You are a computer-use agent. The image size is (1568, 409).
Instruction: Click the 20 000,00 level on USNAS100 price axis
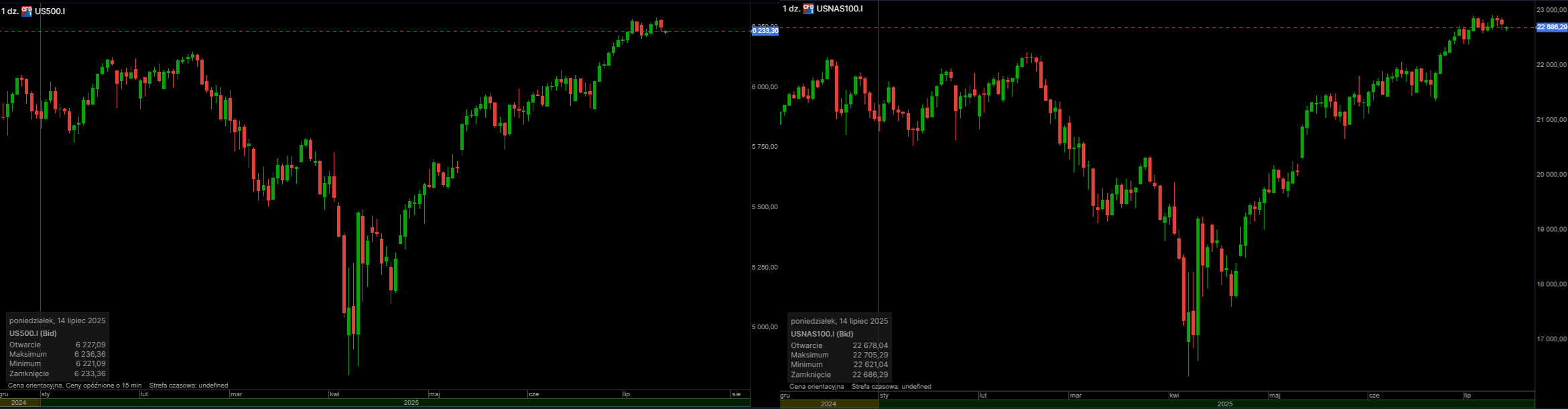[x=1551, y=174]
